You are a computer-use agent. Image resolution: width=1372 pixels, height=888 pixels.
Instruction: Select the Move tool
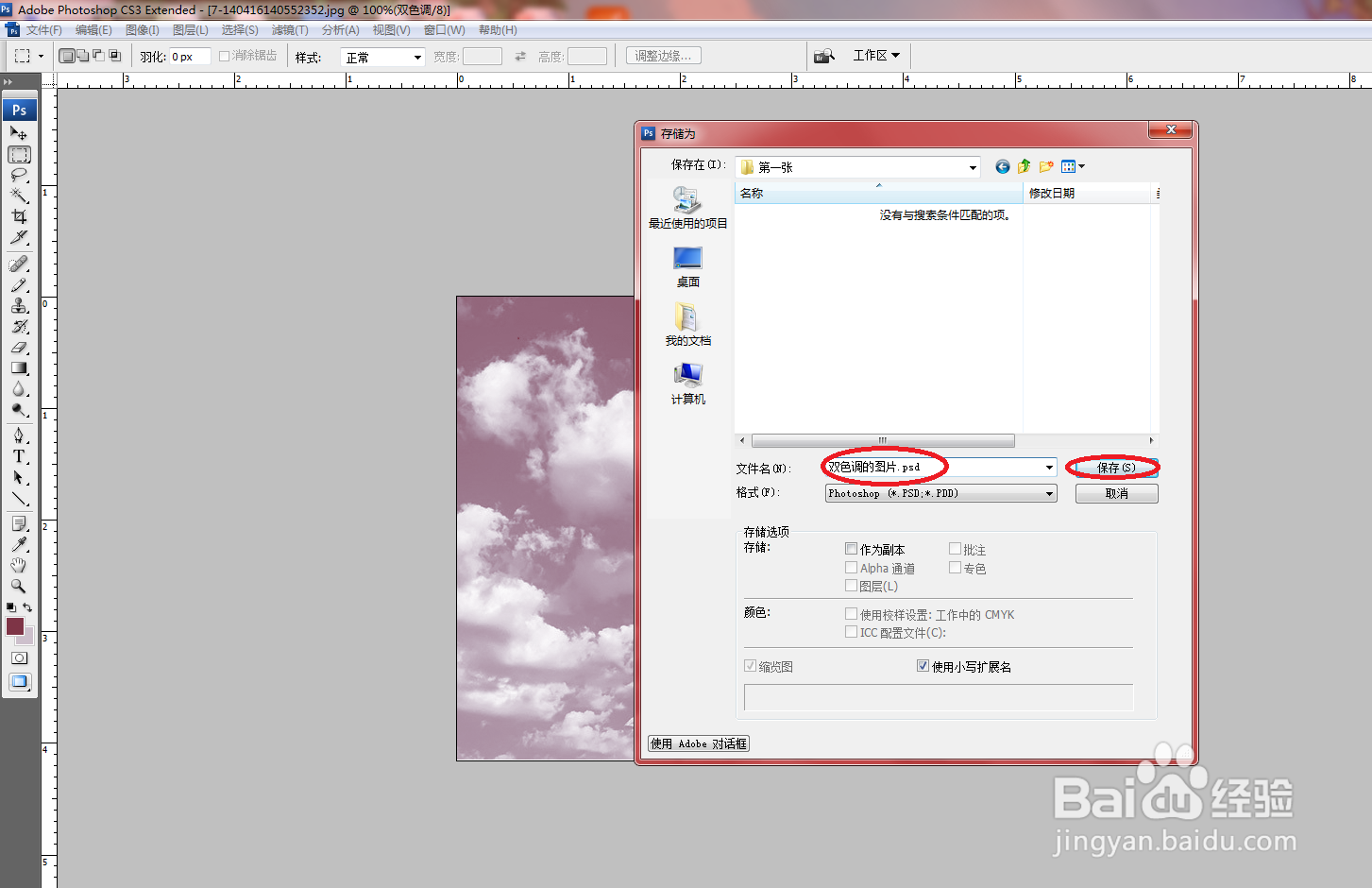tap(20, 132)
